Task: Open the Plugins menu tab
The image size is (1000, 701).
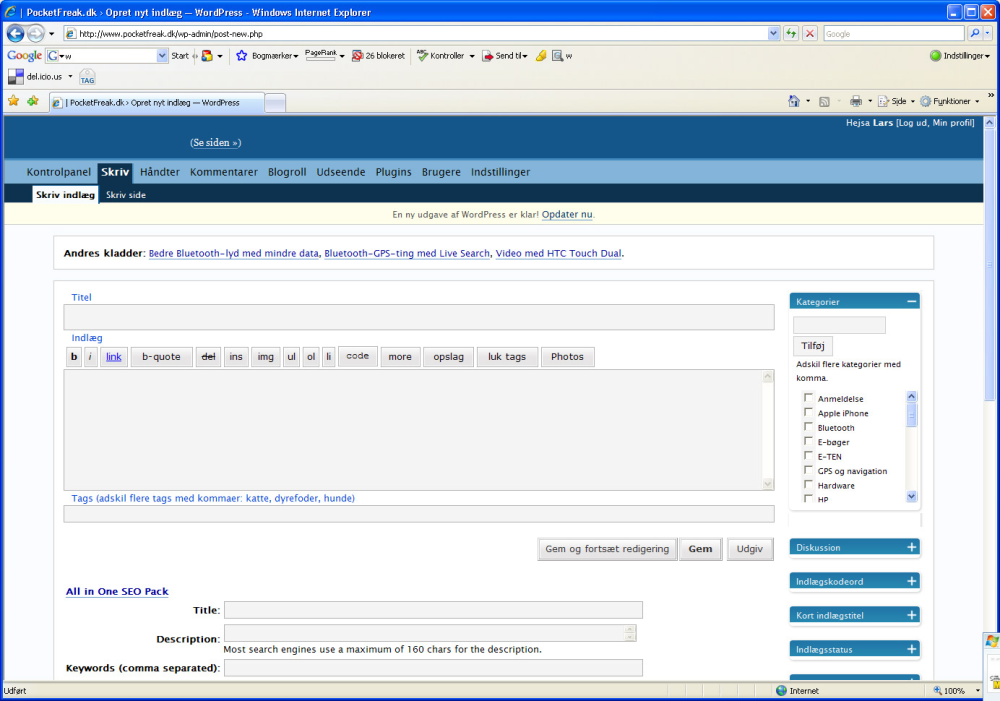Action: 393,172
